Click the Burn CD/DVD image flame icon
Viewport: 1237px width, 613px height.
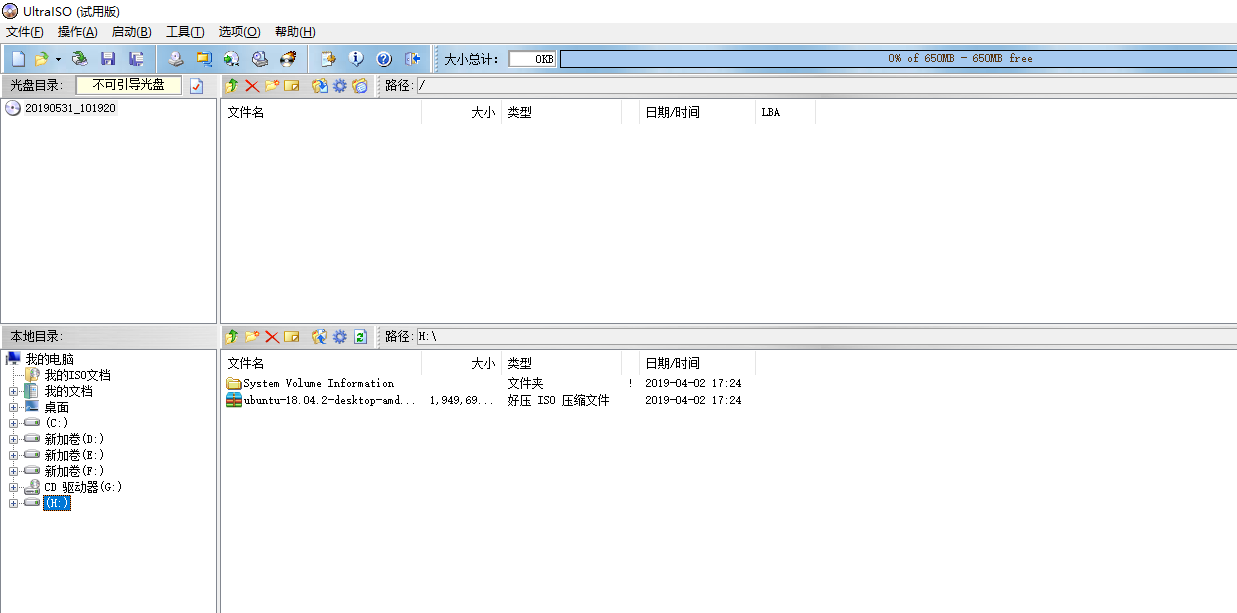pos(288,59)
